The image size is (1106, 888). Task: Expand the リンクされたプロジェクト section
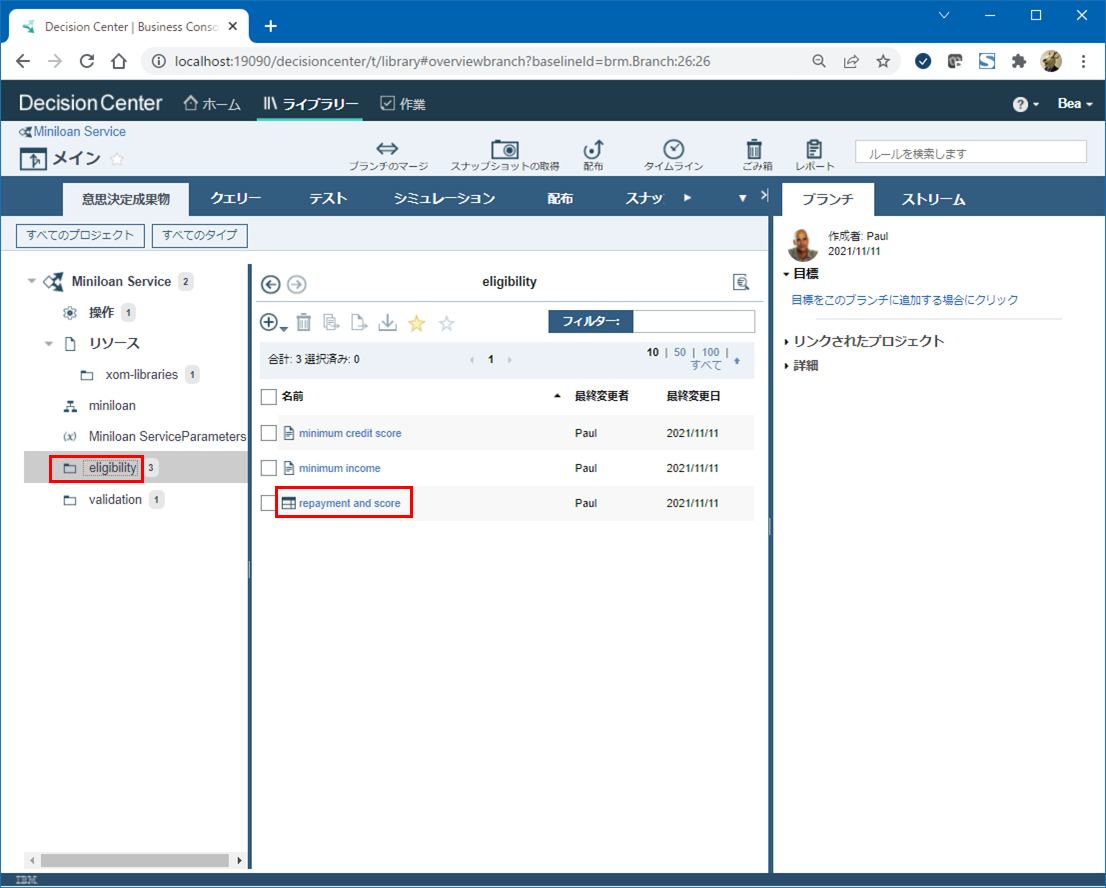pos(786,342)
